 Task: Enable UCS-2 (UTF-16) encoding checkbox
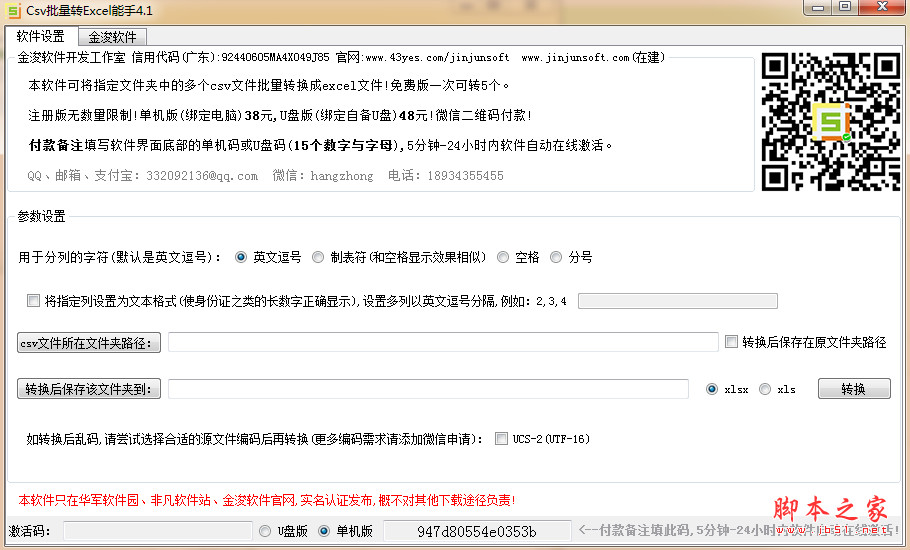501,439
